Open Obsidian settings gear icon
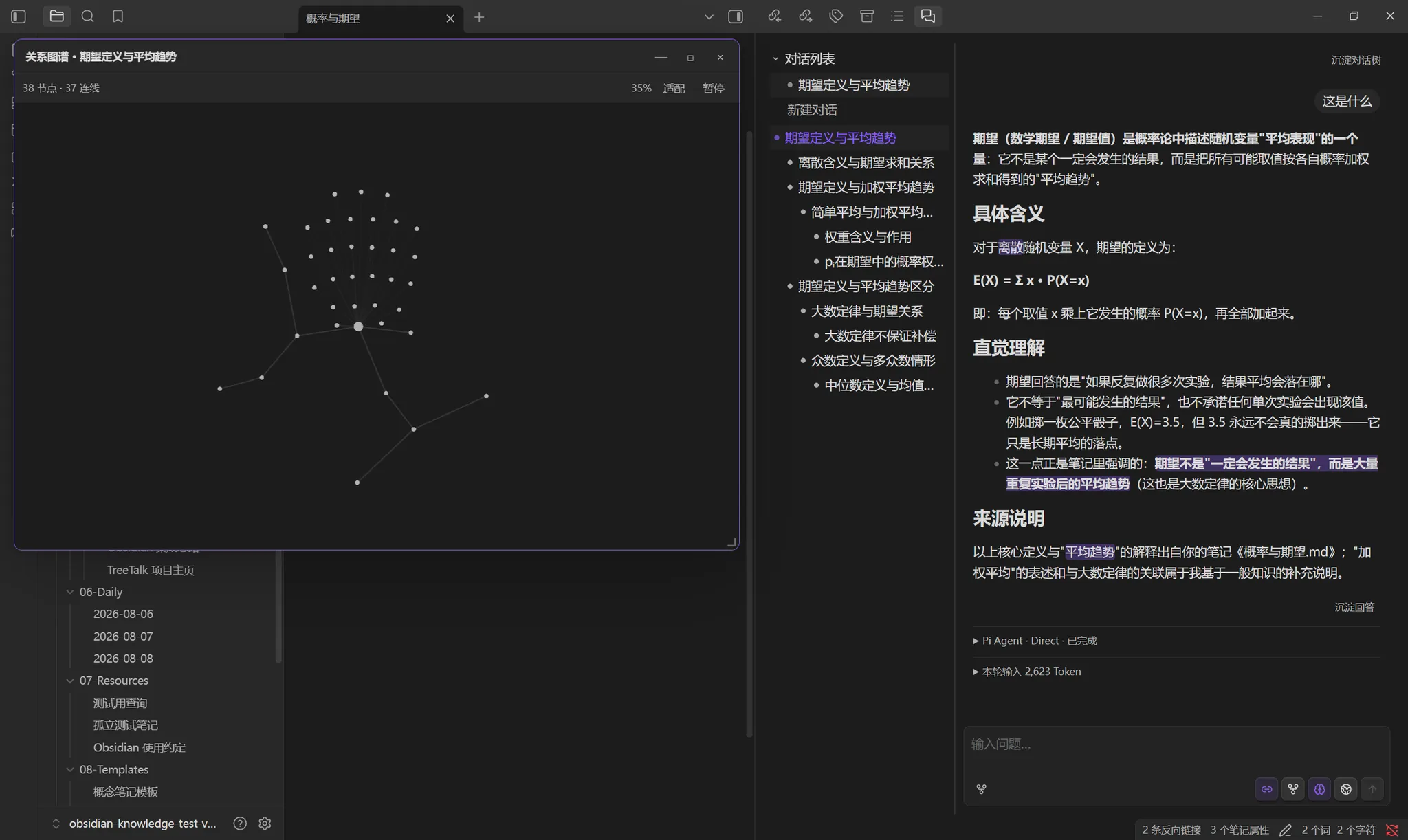 coord(265,824)
